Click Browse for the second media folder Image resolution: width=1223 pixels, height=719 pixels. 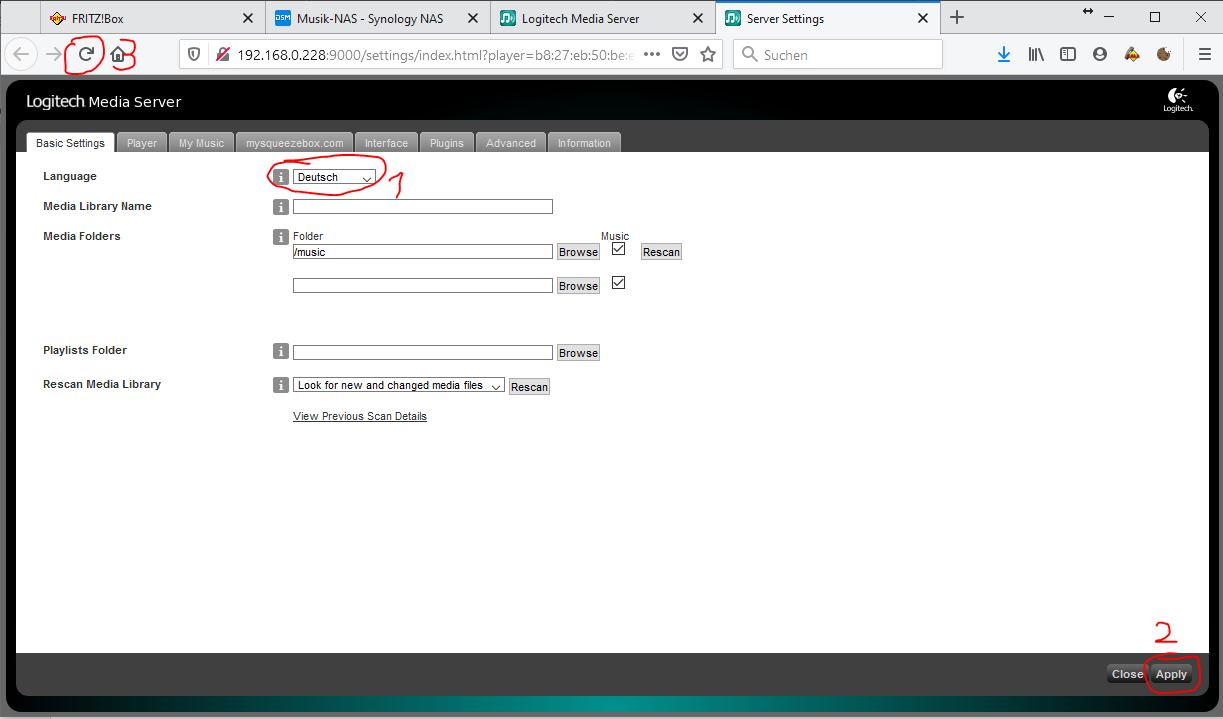coord(578,286)
